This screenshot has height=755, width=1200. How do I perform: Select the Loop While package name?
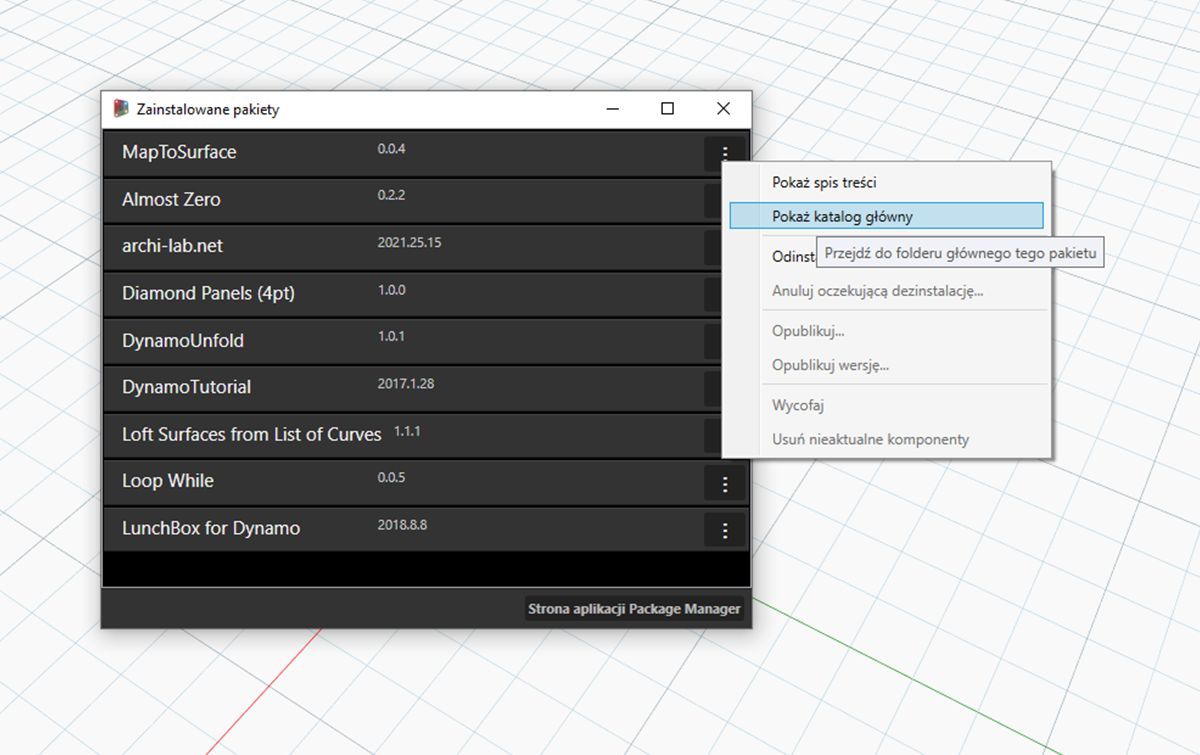click(x=168, y=481)
